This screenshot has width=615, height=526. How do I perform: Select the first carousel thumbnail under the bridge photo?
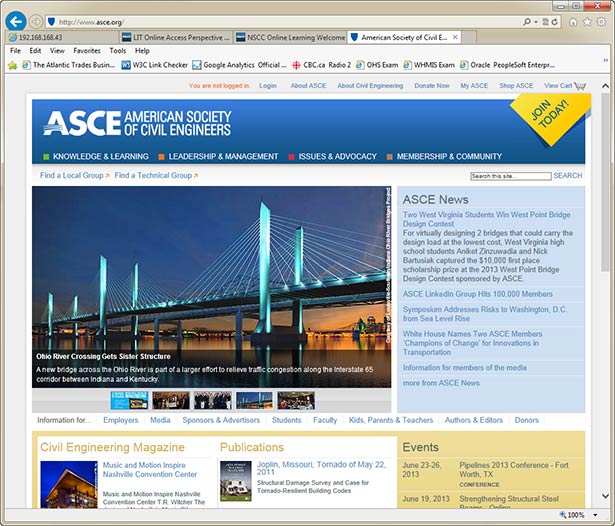click(129, 400)
